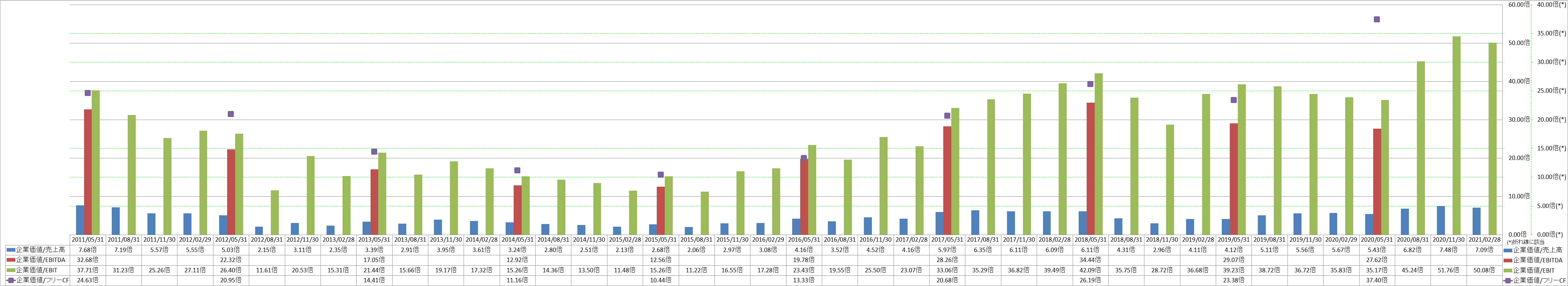Select 企業価値/フリーCF in the right-side legend
1568x286 pixels.
point(1534,280)
